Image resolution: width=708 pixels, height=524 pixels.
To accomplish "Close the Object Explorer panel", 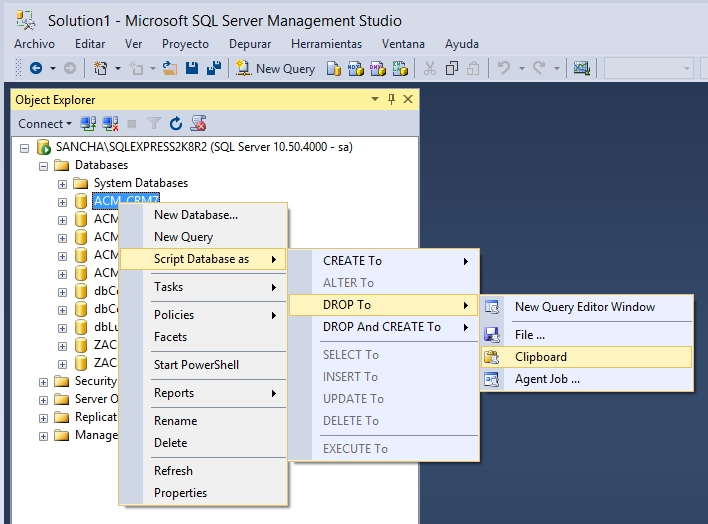I will (408, 99).
